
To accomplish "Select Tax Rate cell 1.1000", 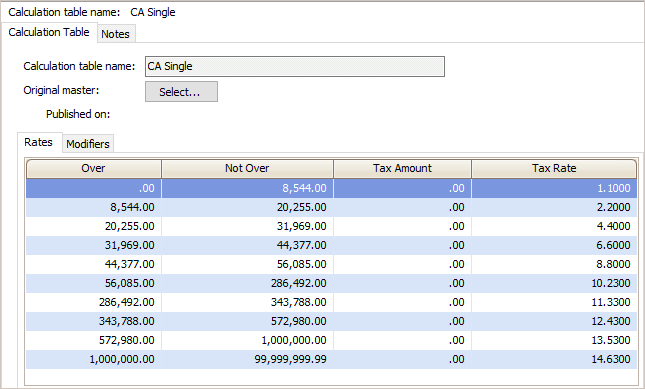I will pyautogui.click(x=554, y=188).
